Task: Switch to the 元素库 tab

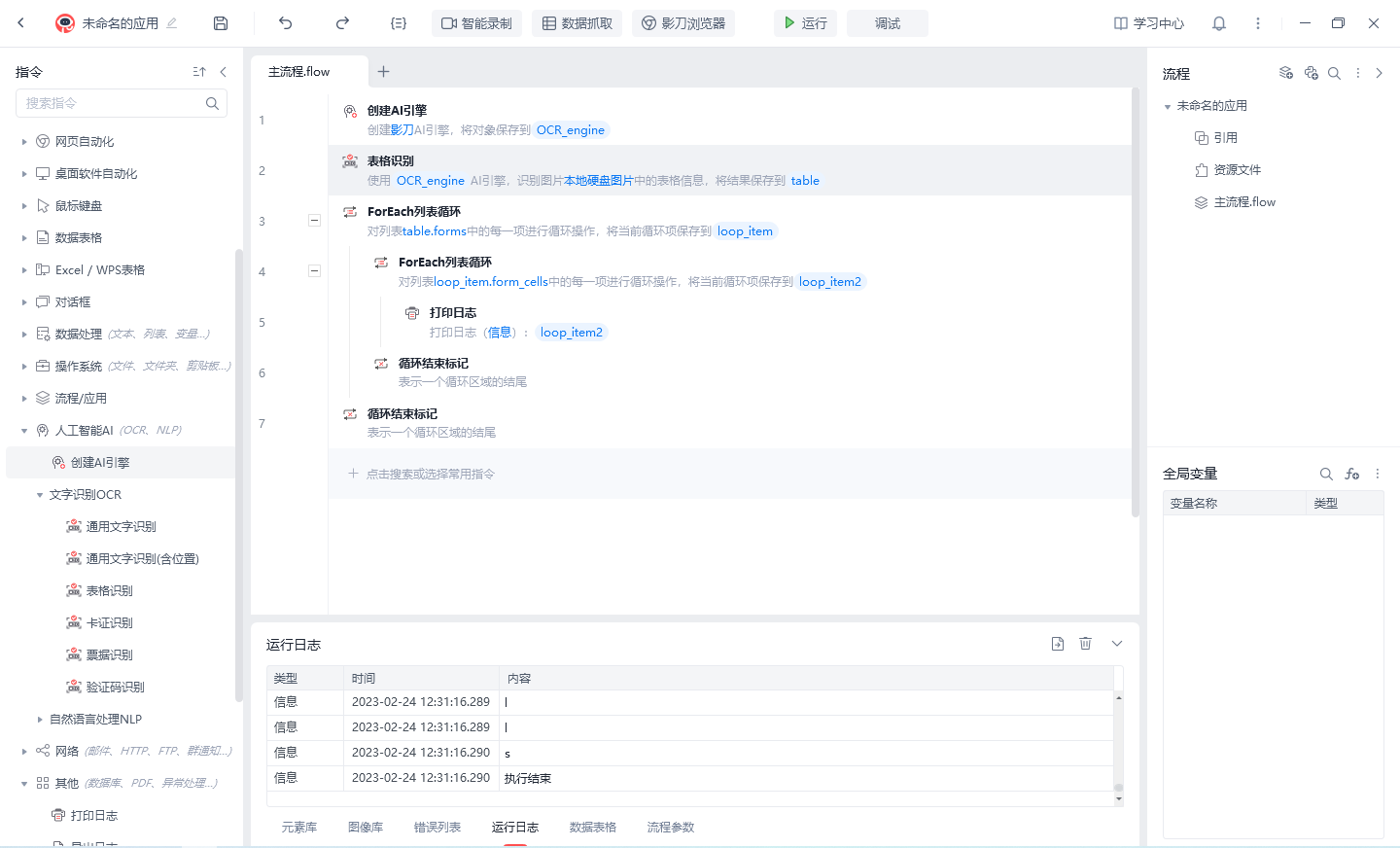Action: coord(299,828)
